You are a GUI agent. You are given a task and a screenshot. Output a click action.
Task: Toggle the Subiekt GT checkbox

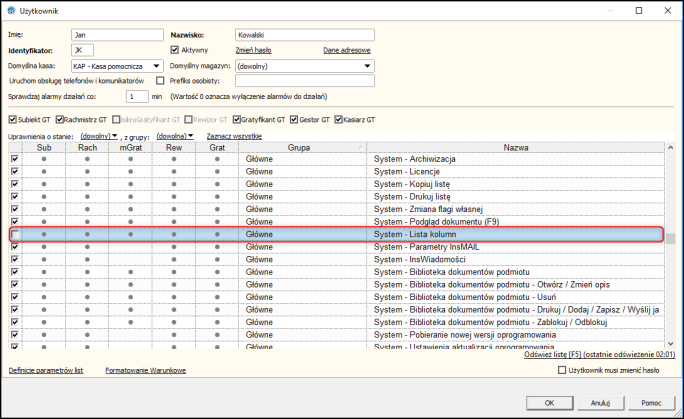13,119
